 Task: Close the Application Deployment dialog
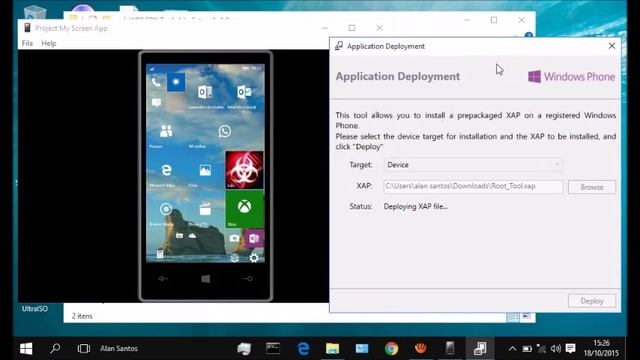[611, 46]
